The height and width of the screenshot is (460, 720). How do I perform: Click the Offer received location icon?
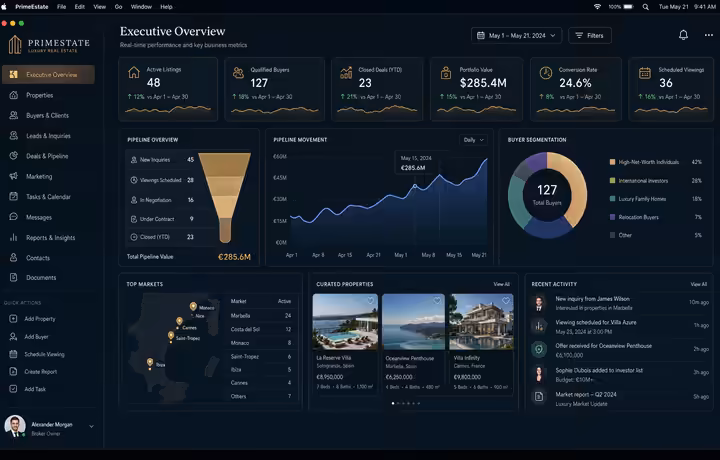pyautogui.click(x=539, y=349)
